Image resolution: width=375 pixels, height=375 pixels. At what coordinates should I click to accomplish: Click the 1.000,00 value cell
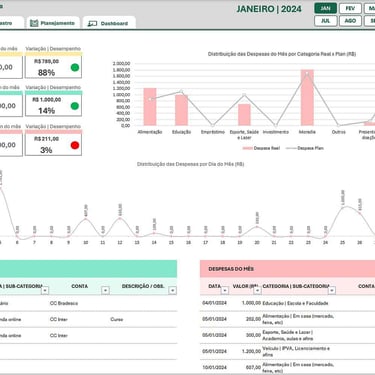click(251, 303)
